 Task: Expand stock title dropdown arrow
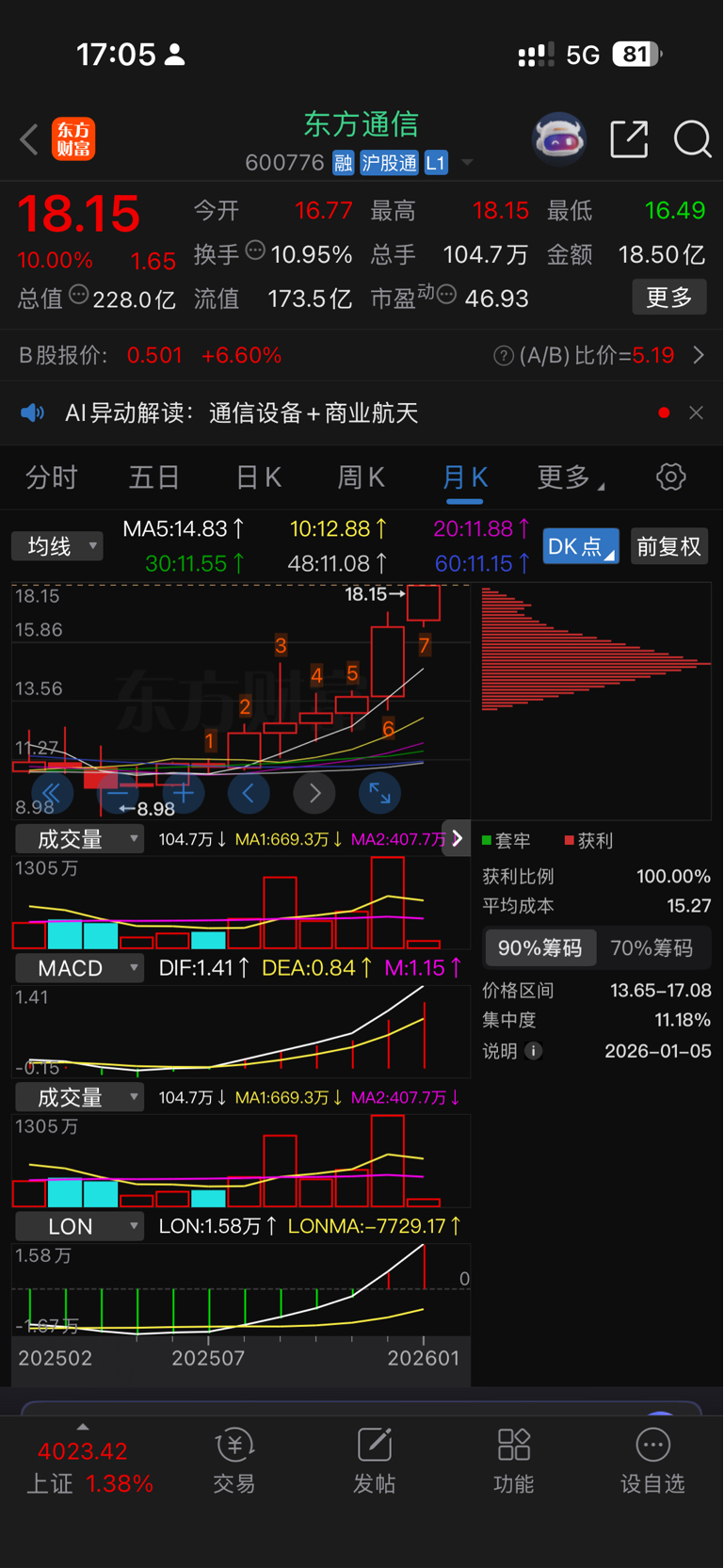(466, 163)
